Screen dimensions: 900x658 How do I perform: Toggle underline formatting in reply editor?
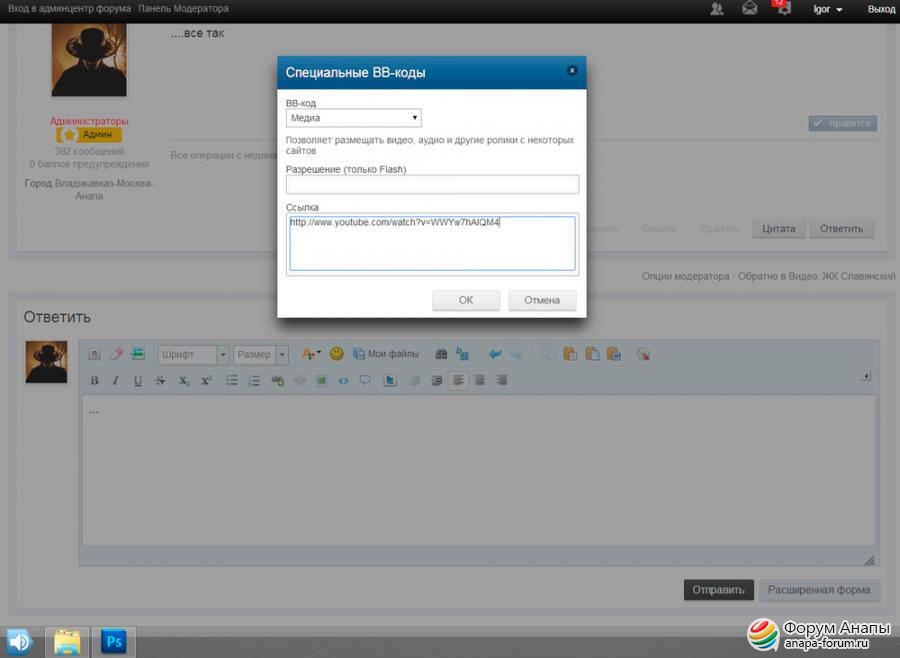pyautogui.click(x=138, y=381)
